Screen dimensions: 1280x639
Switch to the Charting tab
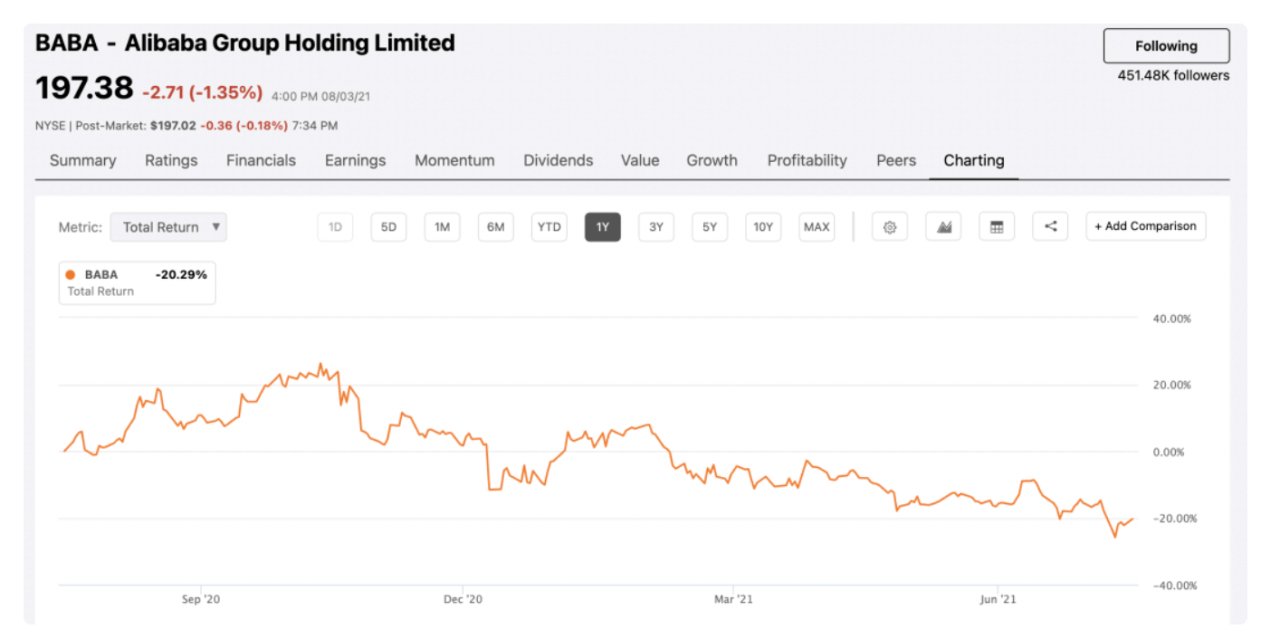[x=974, y=160]
